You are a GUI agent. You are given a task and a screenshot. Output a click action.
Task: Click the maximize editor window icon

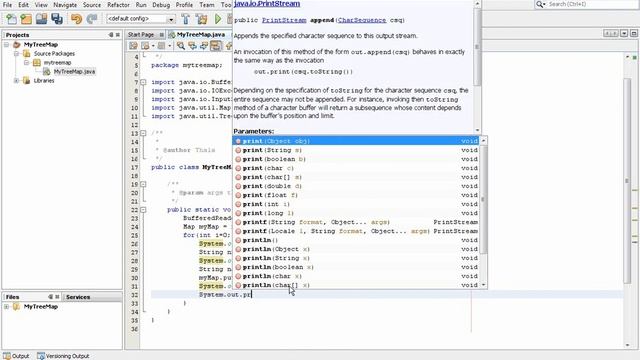click(633, 33)
